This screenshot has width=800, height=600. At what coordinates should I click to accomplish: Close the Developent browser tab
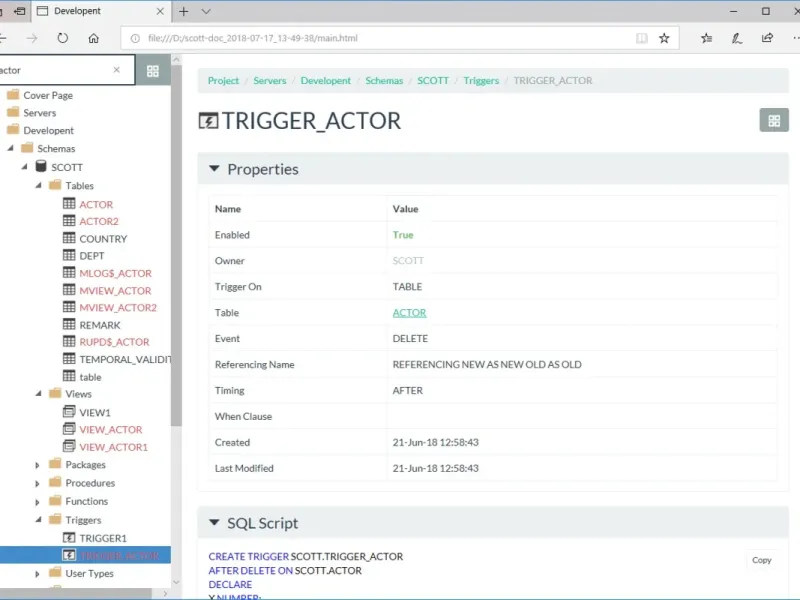tap(160, 11)
